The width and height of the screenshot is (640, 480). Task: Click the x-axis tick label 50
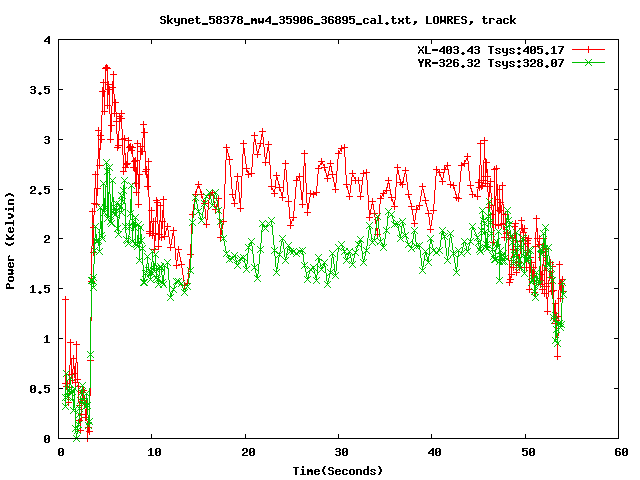tap(528, 452)
